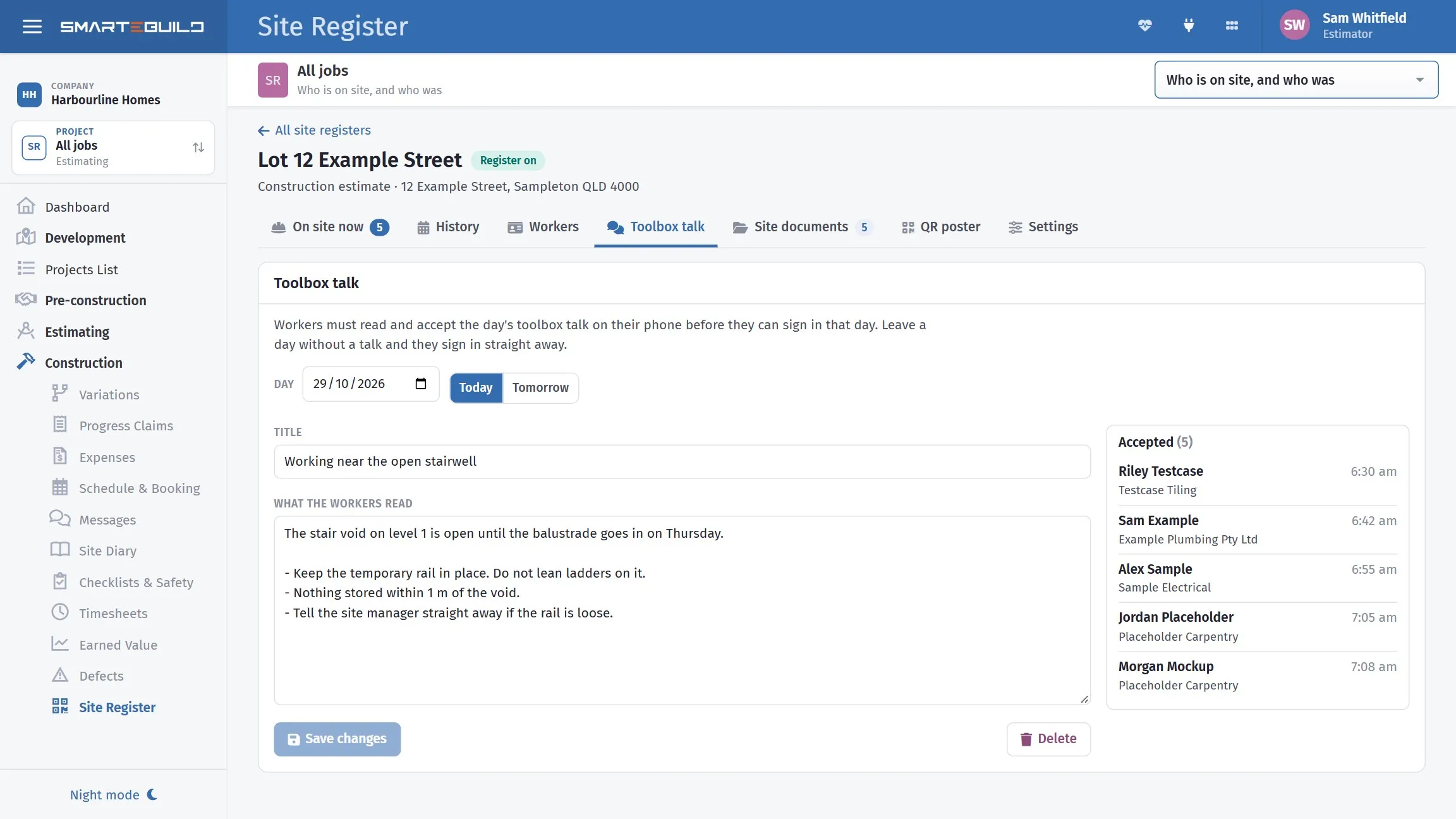Switch to the On site now tab

tap(330, 227)
